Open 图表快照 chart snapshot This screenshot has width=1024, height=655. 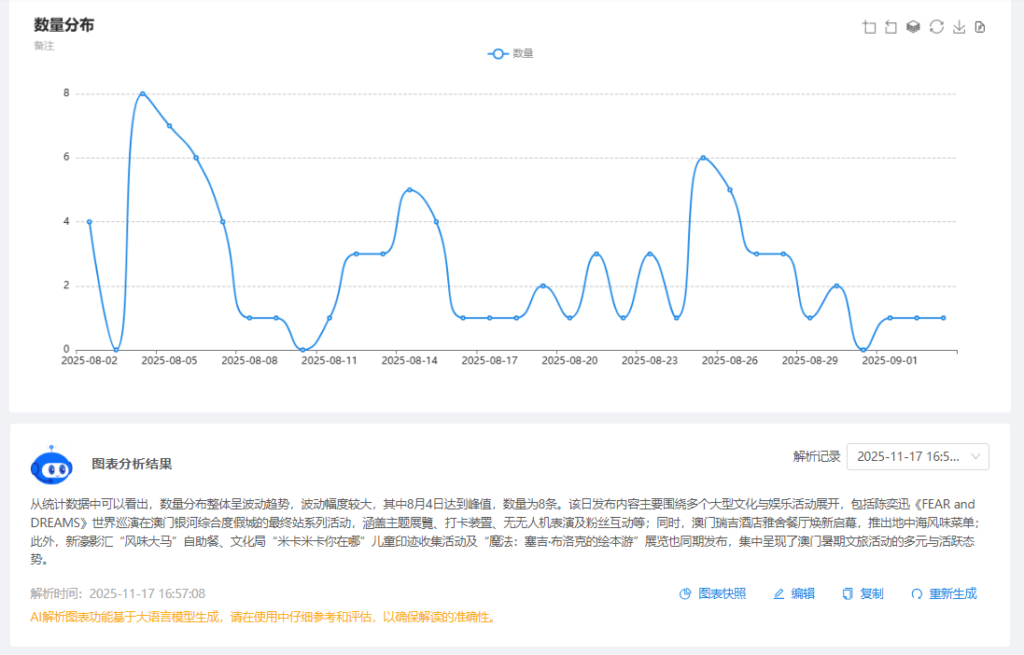(712, 594)
